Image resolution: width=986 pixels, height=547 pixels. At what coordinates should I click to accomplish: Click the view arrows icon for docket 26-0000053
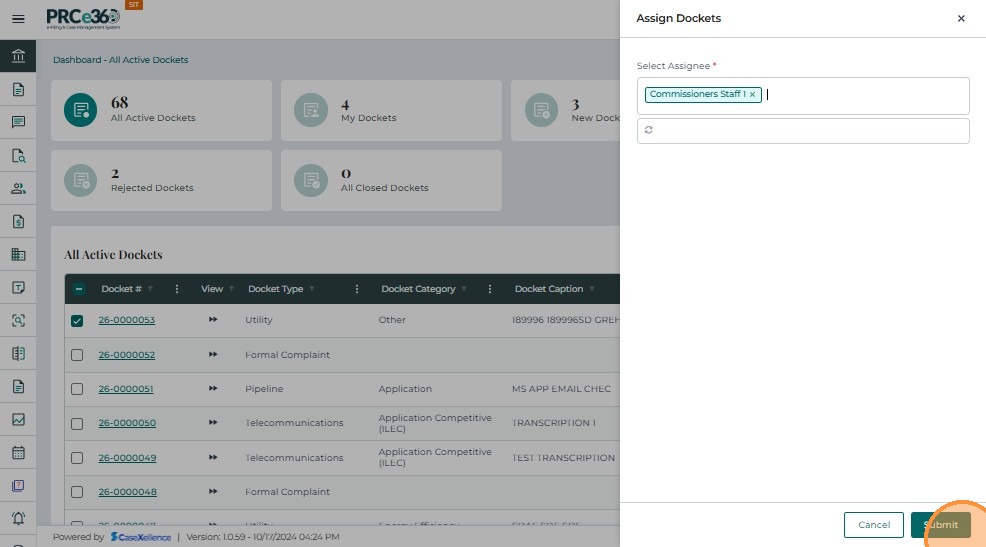212,320
